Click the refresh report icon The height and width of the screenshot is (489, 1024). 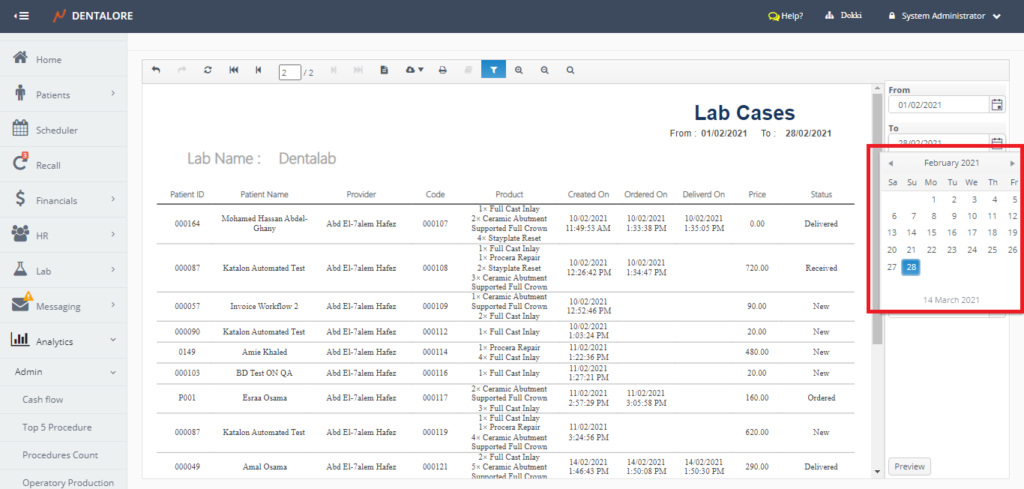click(x=207, y=70)
